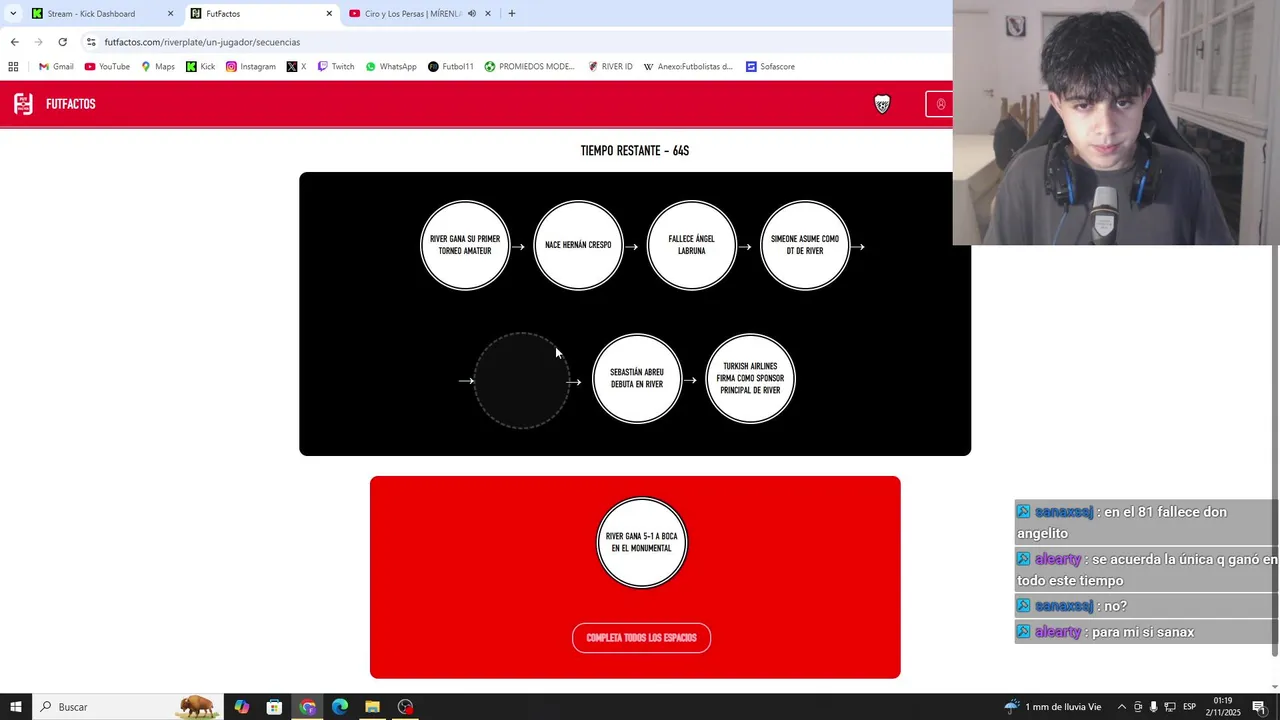Close the FutFactos tab
Screen dimensions: 1280x720
coord(329,14)
